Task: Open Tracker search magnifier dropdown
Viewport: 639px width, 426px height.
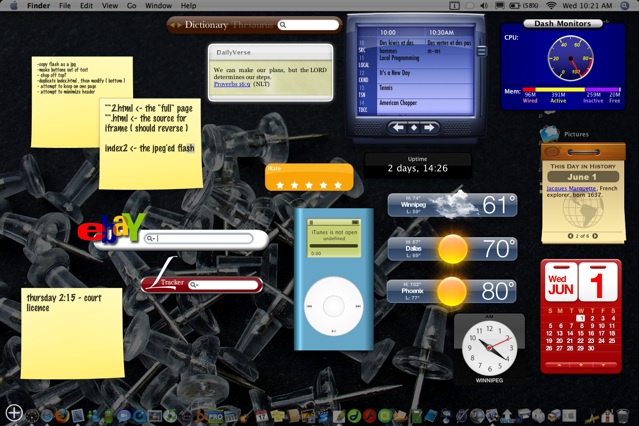Action: (194, 285)
